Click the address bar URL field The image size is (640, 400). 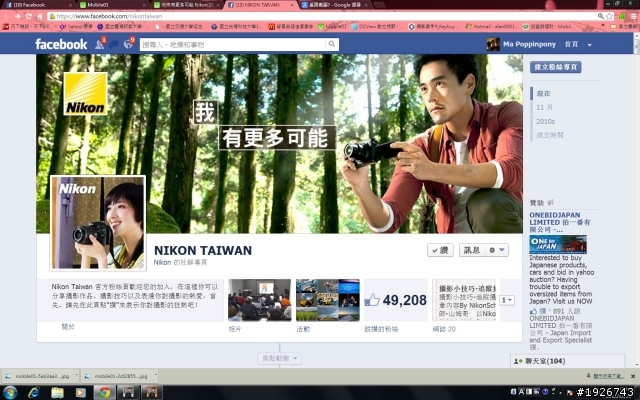point(322,16)
